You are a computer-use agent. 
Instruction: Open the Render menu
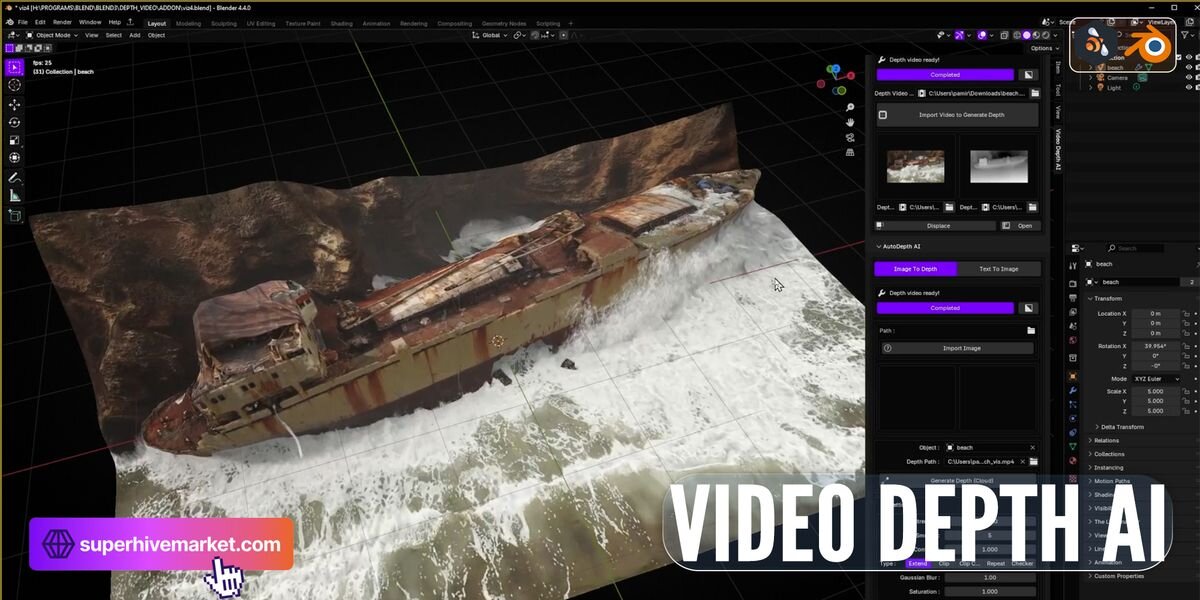[x=62, y=22]
